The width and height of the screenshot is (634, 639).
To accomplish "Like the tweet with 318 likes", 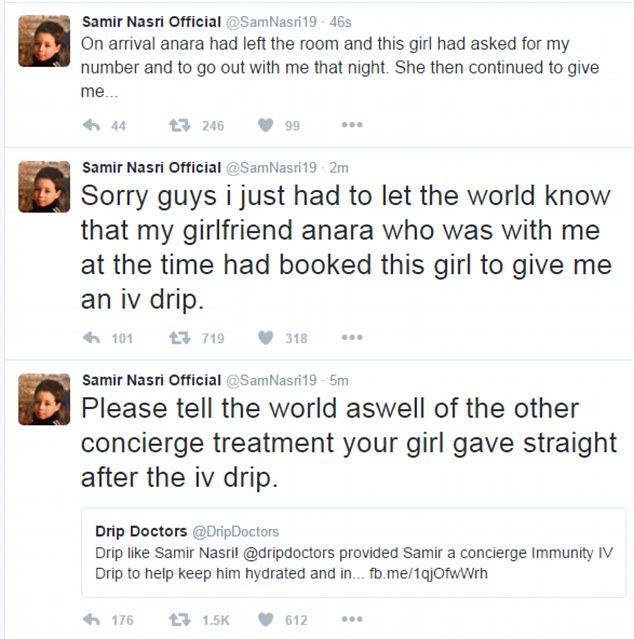I will tap(266, 338).
